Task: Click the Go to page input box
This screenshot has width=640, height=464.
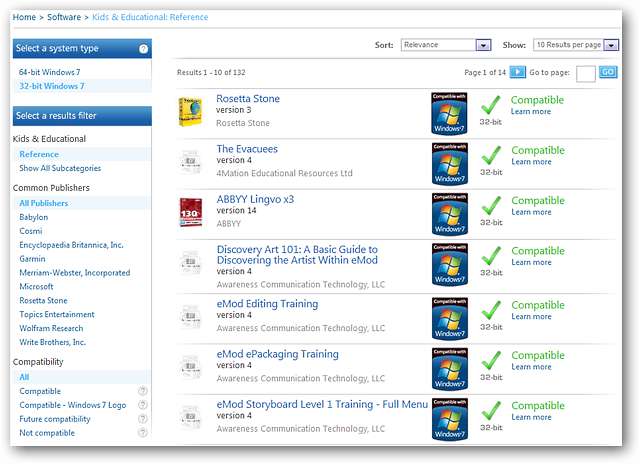Action: point(586,72)
